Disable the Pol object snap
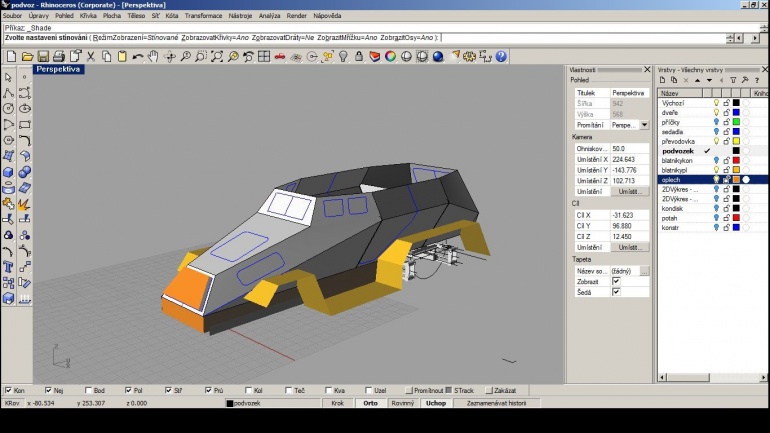 (128, 390)
